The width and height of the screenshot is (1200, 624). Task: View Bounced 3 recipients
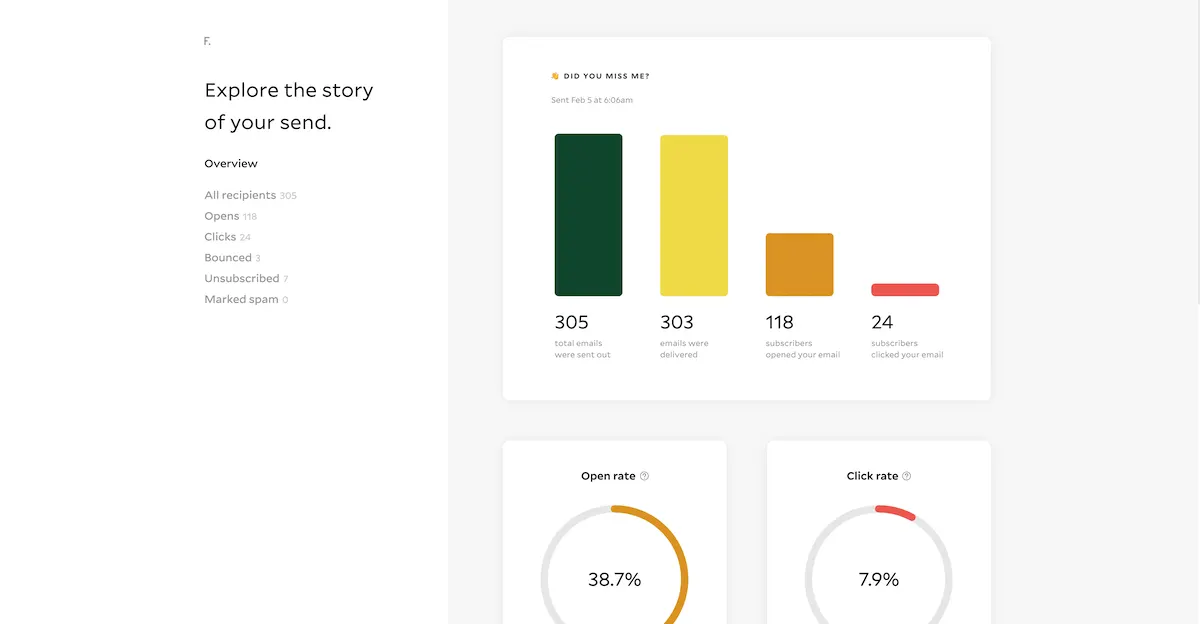[x=232, y=258]
